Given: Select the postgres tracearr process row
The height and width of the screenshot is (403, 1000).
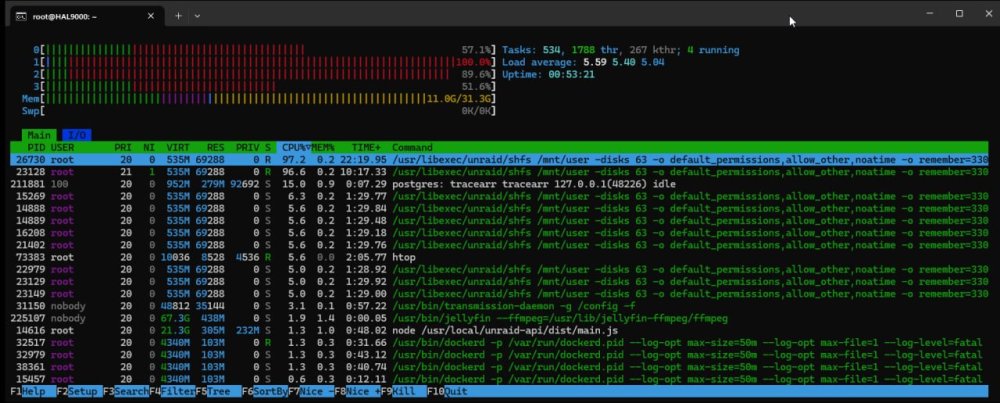Looking at the screenshot, I should (500, 184).
